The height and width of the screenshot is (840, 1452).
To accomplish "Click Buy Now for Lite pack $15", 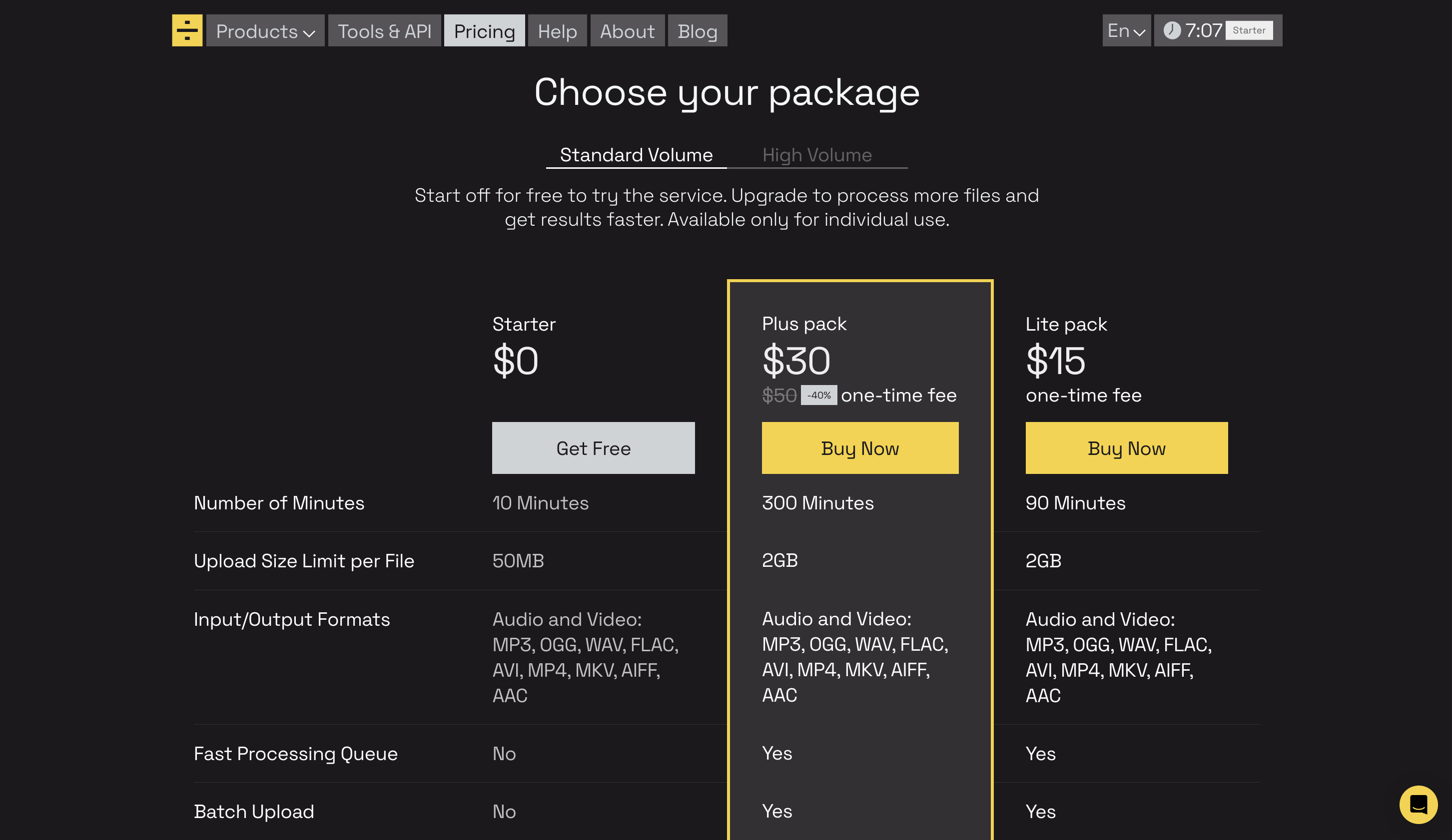I will tap(1127, 447).
